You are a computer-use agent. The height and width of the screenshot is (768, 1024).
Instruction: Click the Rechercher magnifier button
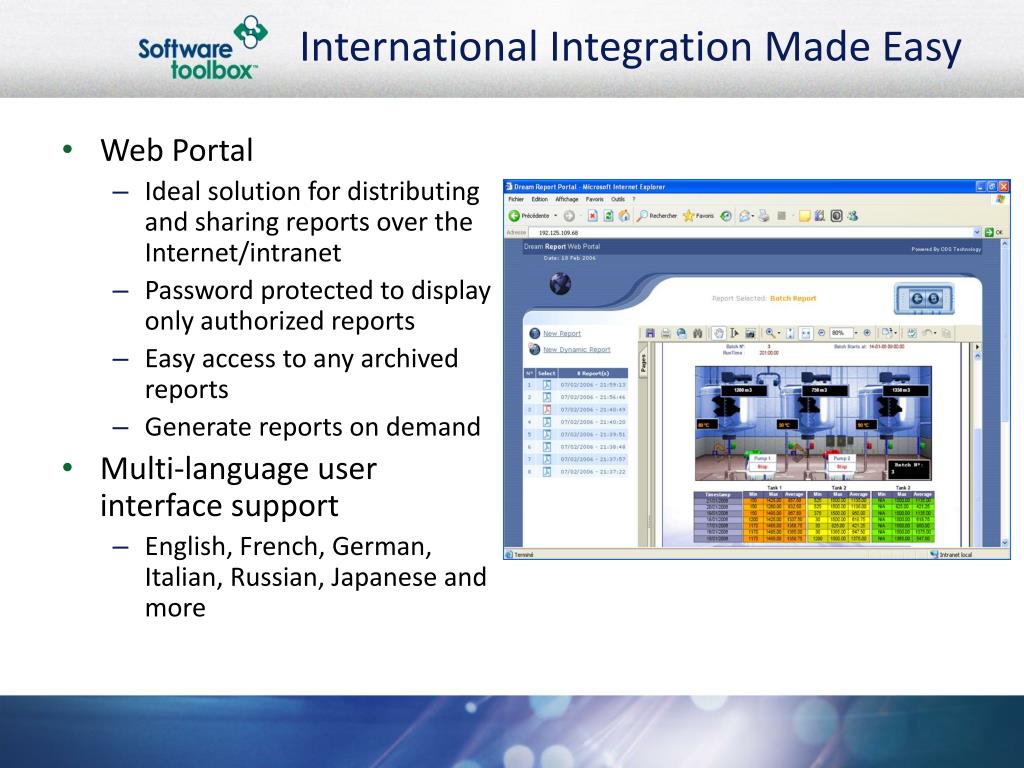point(656,216)
